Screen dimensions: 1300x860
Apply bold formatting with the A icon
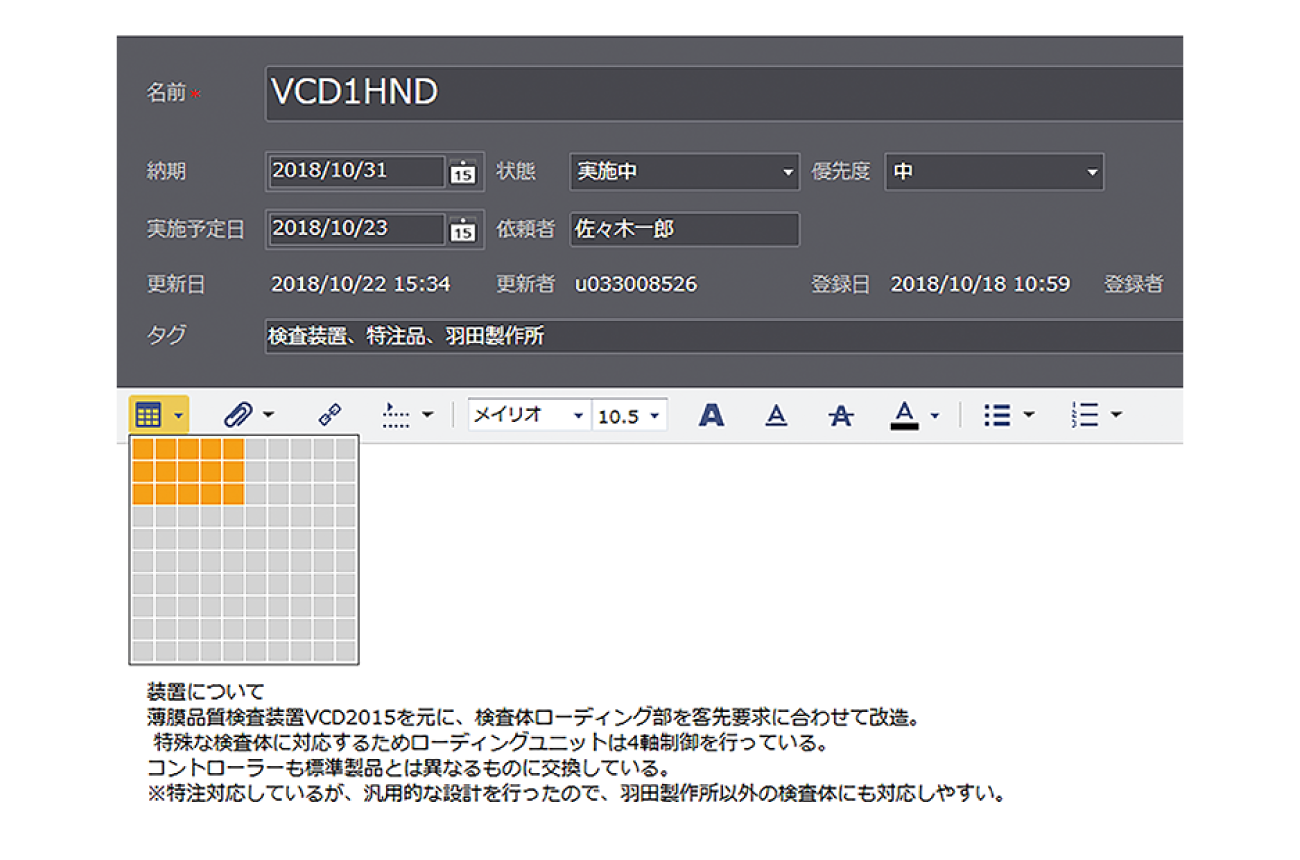[710, 414]
